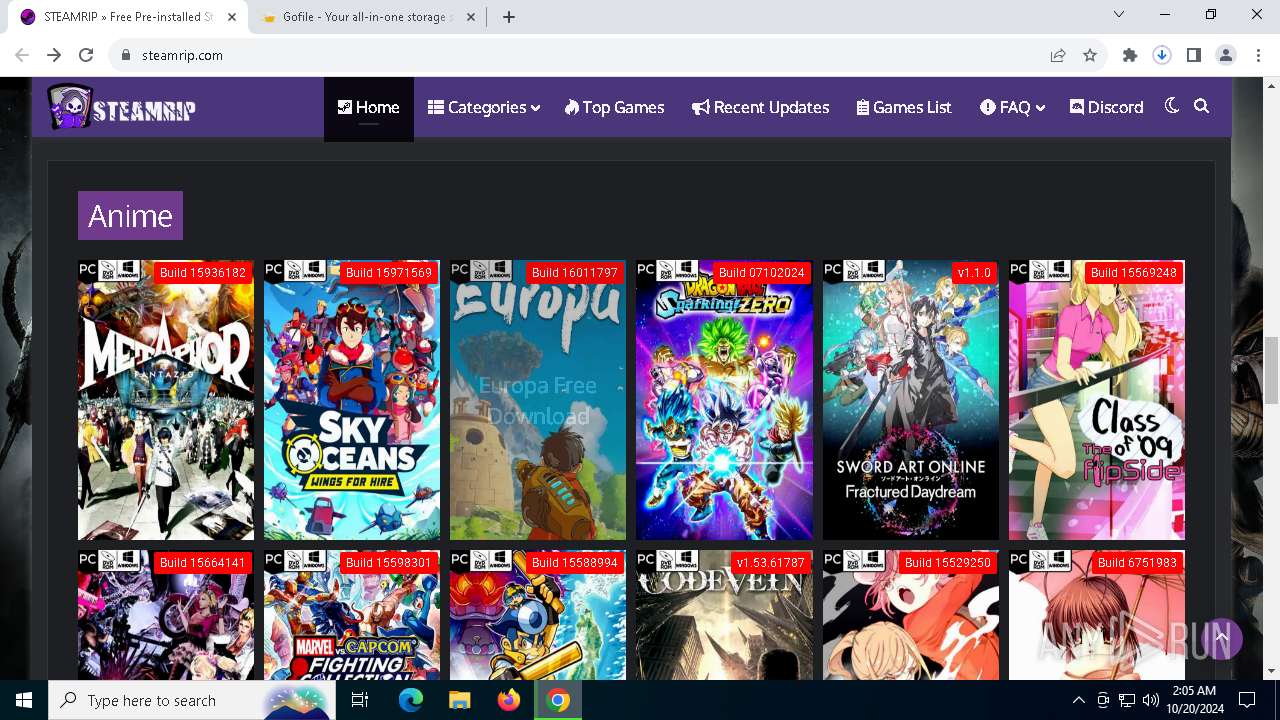1280x720 pixels.
Task: Click the Build 15569248 badge
Action: pyautogui.click(x=1133, y=273)
